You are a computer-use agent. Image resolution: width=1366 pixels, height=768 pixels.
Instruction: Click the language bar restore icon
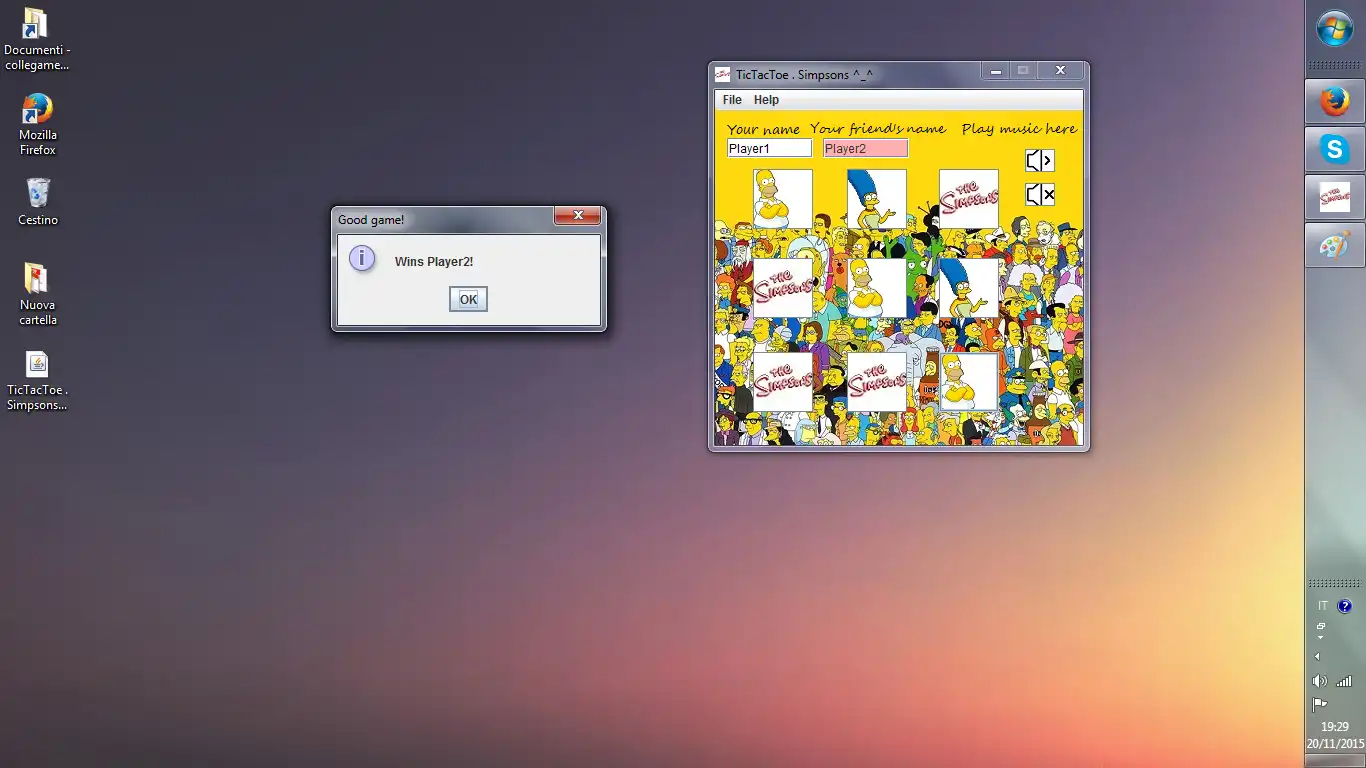point(1321,626)
